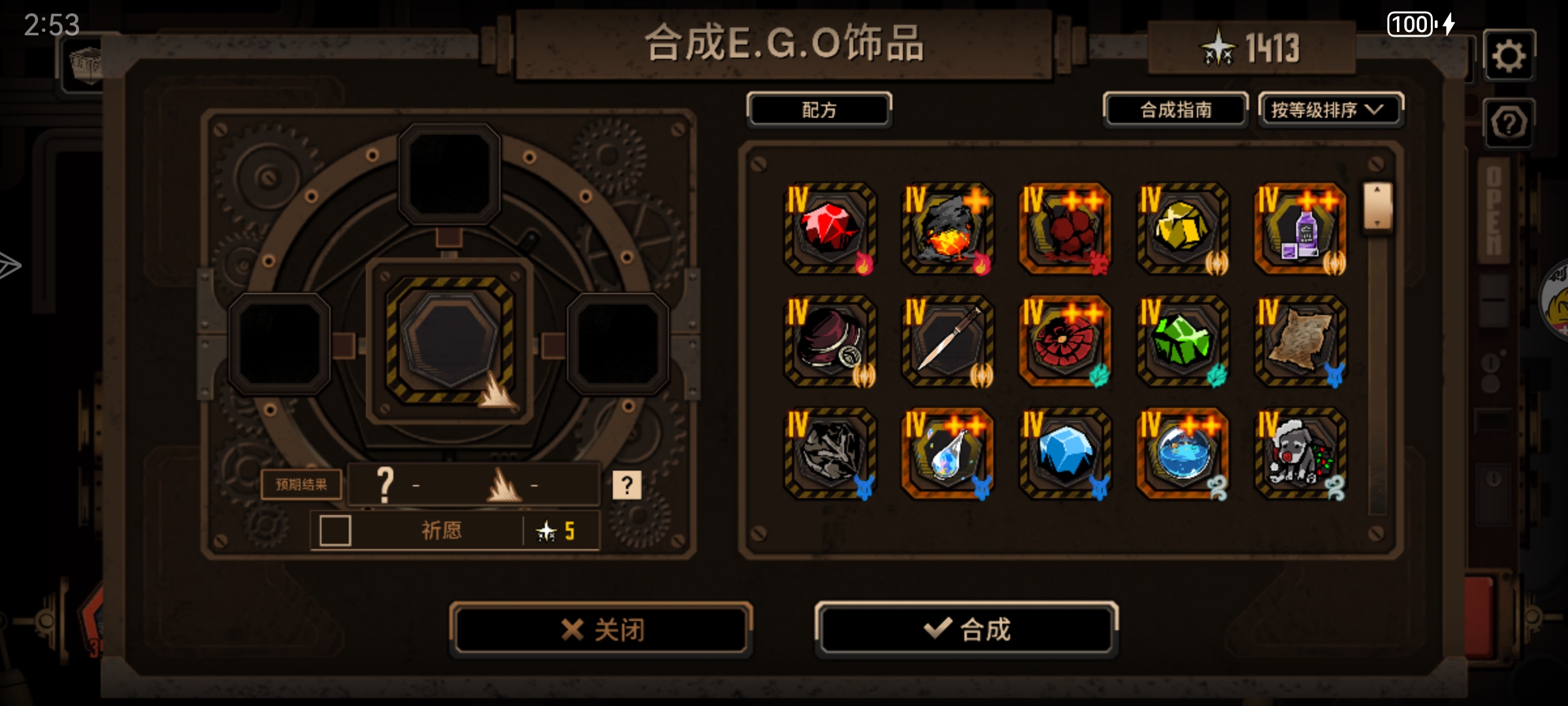Open the settings gear icon
Image resolution: width=1568 pixels, height=706 pixels.
click(1509, 56)
